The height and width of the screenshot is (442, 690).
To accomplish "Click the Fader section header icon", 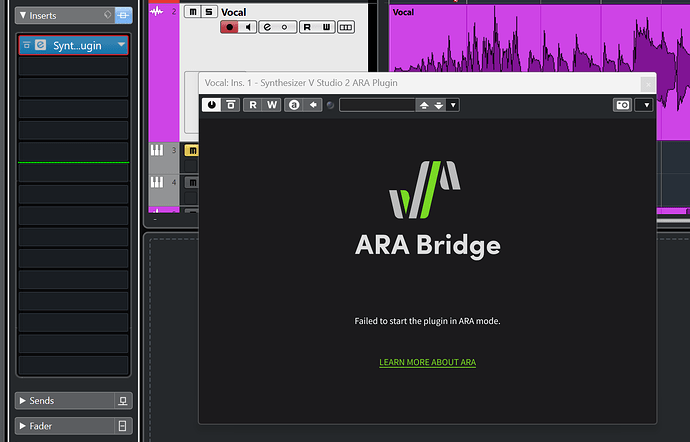I will tap(123, 426).
